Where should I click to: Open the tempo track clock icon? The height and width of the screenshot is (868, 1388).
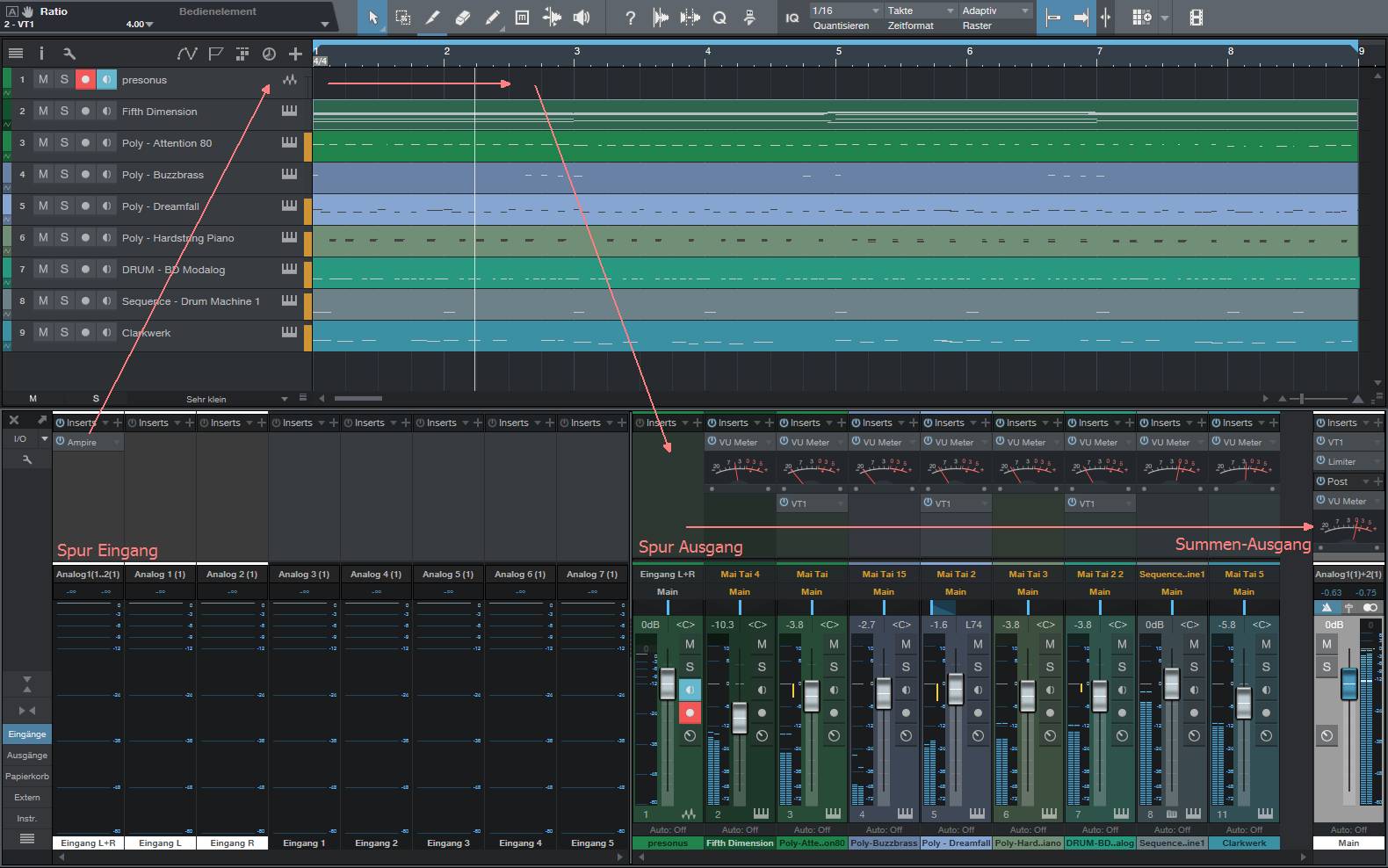pos(269,54)
